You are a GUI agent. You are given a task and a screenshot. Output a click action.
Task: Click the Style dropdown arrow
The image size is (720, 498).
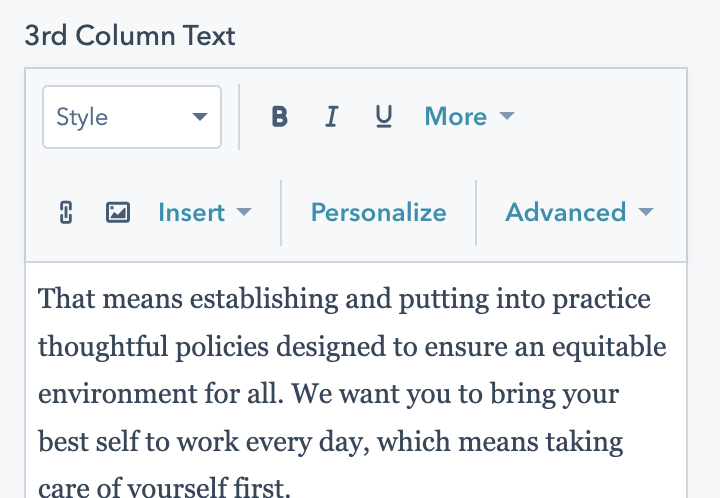coord(199,117)
